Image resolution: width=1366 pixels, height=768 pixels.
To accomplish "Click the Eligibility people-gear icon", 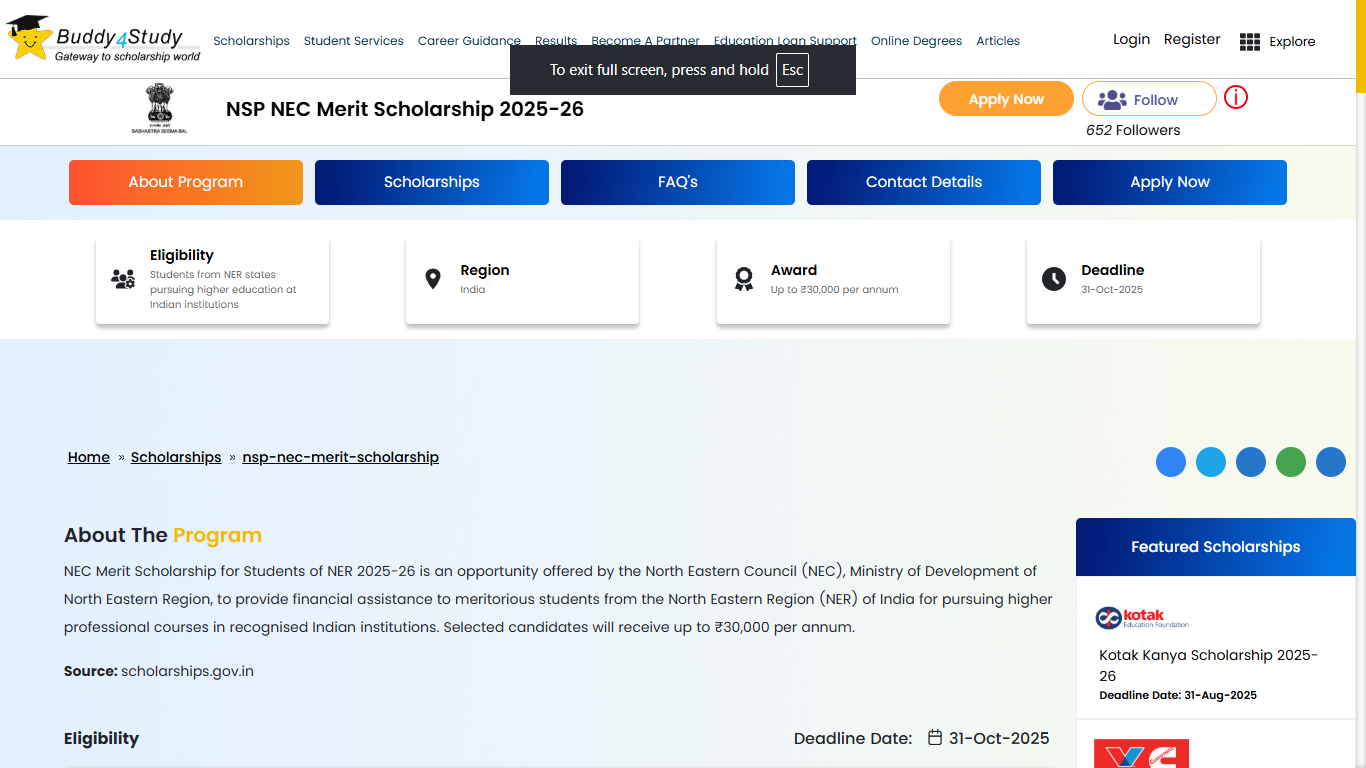I will [123, 279].
